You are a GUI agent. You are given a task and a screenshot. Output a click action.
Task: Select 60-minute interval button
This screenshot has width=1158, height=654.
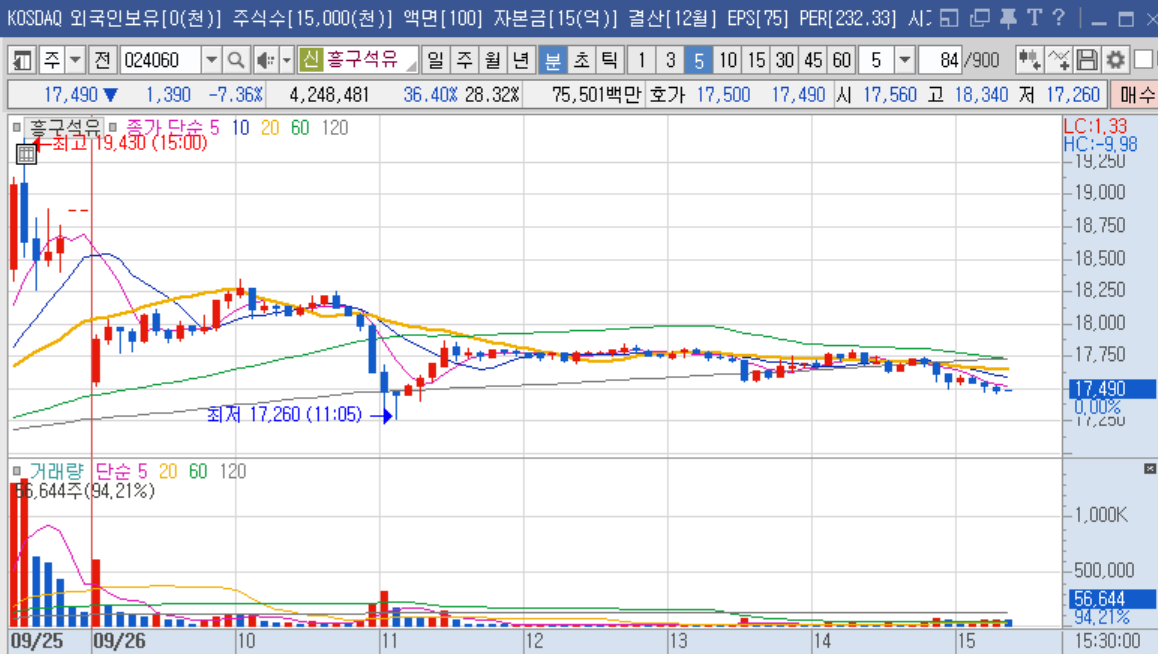[842, 60]
